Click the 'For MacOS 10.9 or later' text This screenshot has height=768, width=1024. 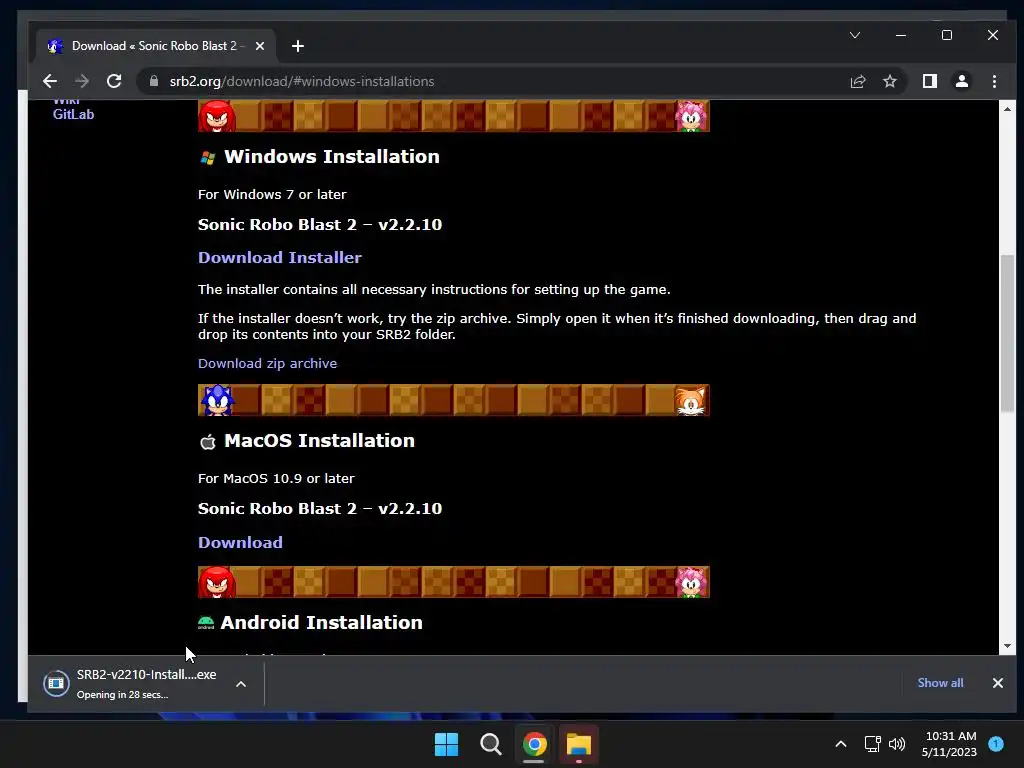click(x=276, y=478)
